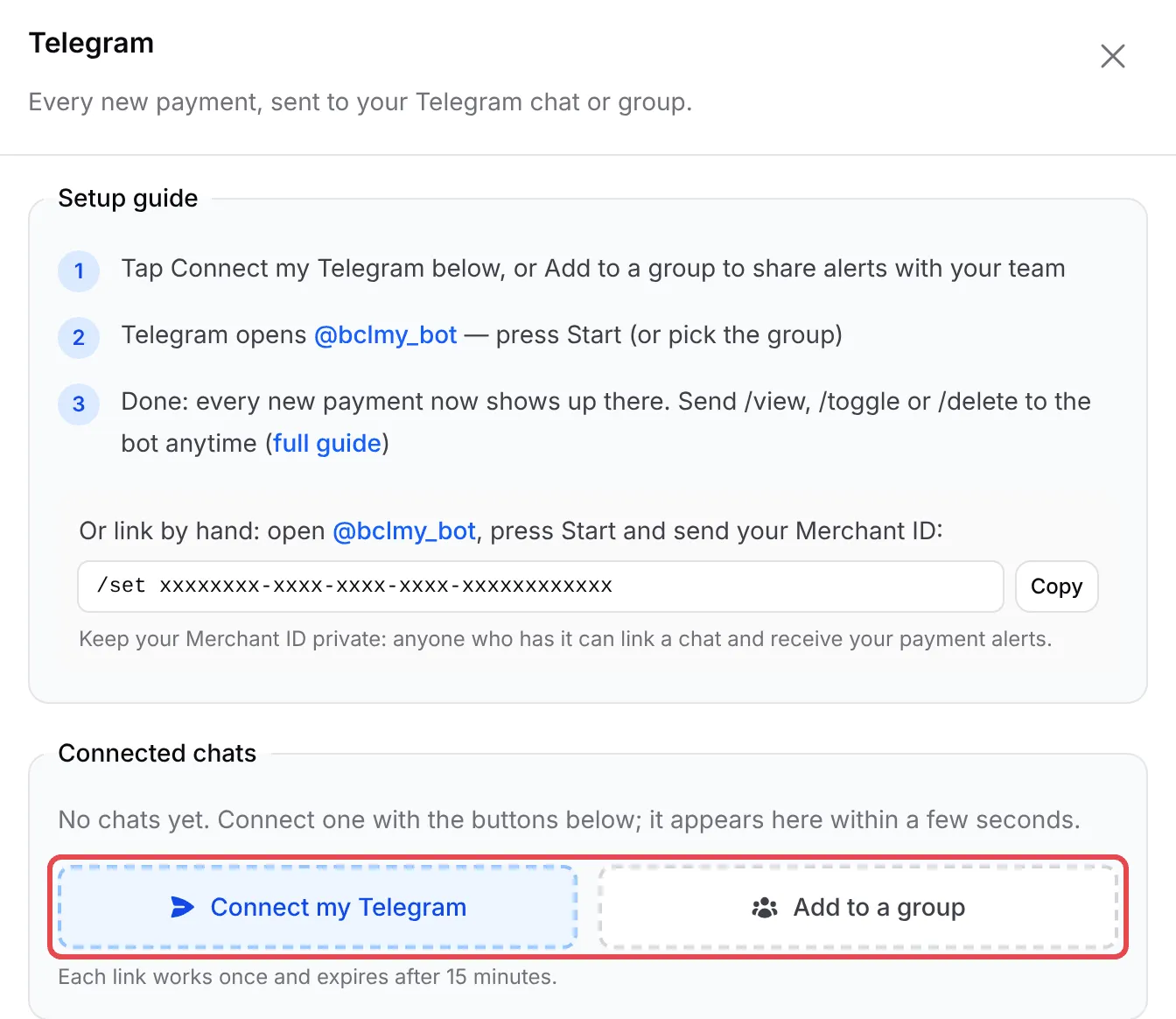The width and height of the screenshot is (1176, 1019).
Task: Open @bclmy_bot link in step 2
Action: [385, 335]
